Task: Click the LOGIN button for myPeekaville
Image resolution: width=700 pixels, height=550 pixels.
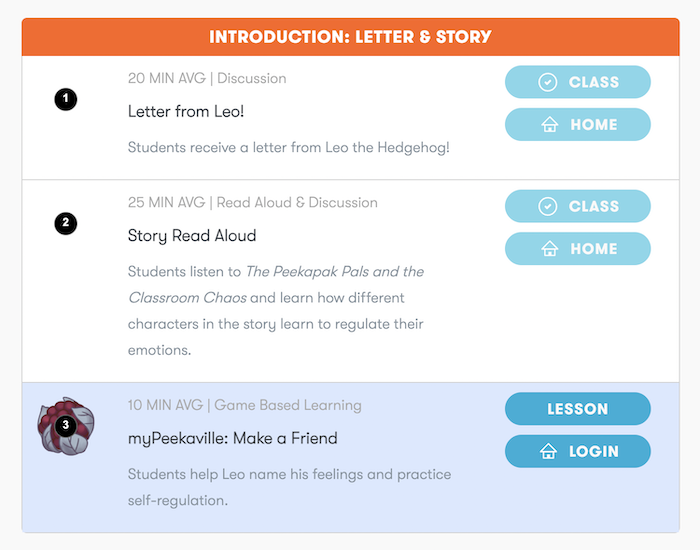Action: point(578,451)
